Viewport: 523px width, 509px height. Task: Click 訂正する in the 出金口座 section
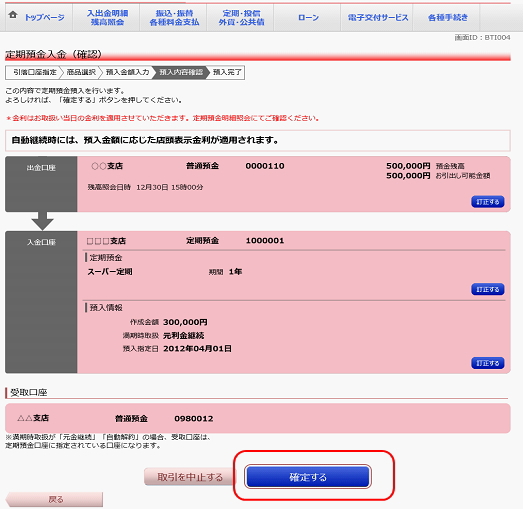(487, 202)
